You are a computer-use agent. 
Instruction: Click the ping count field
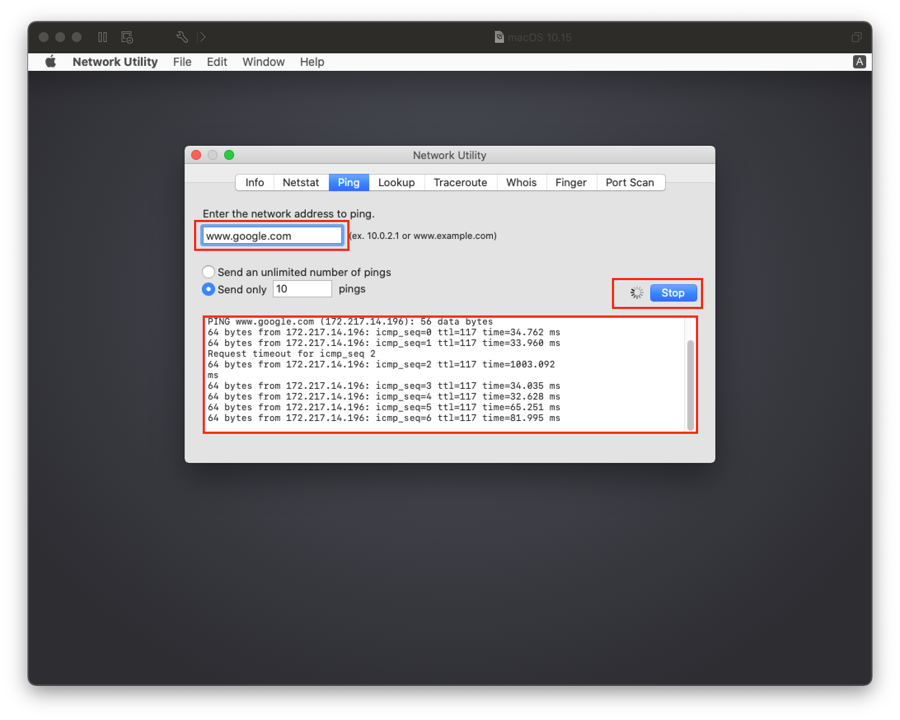[302, 289]
